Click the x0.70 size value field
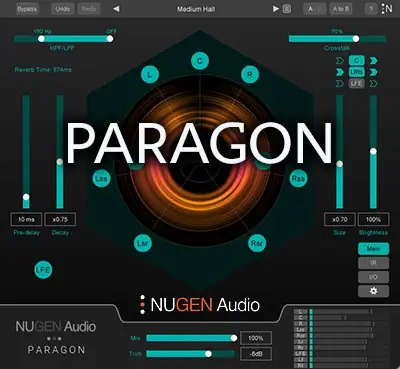Screen dimensions: 400x369 coord(340,219)
